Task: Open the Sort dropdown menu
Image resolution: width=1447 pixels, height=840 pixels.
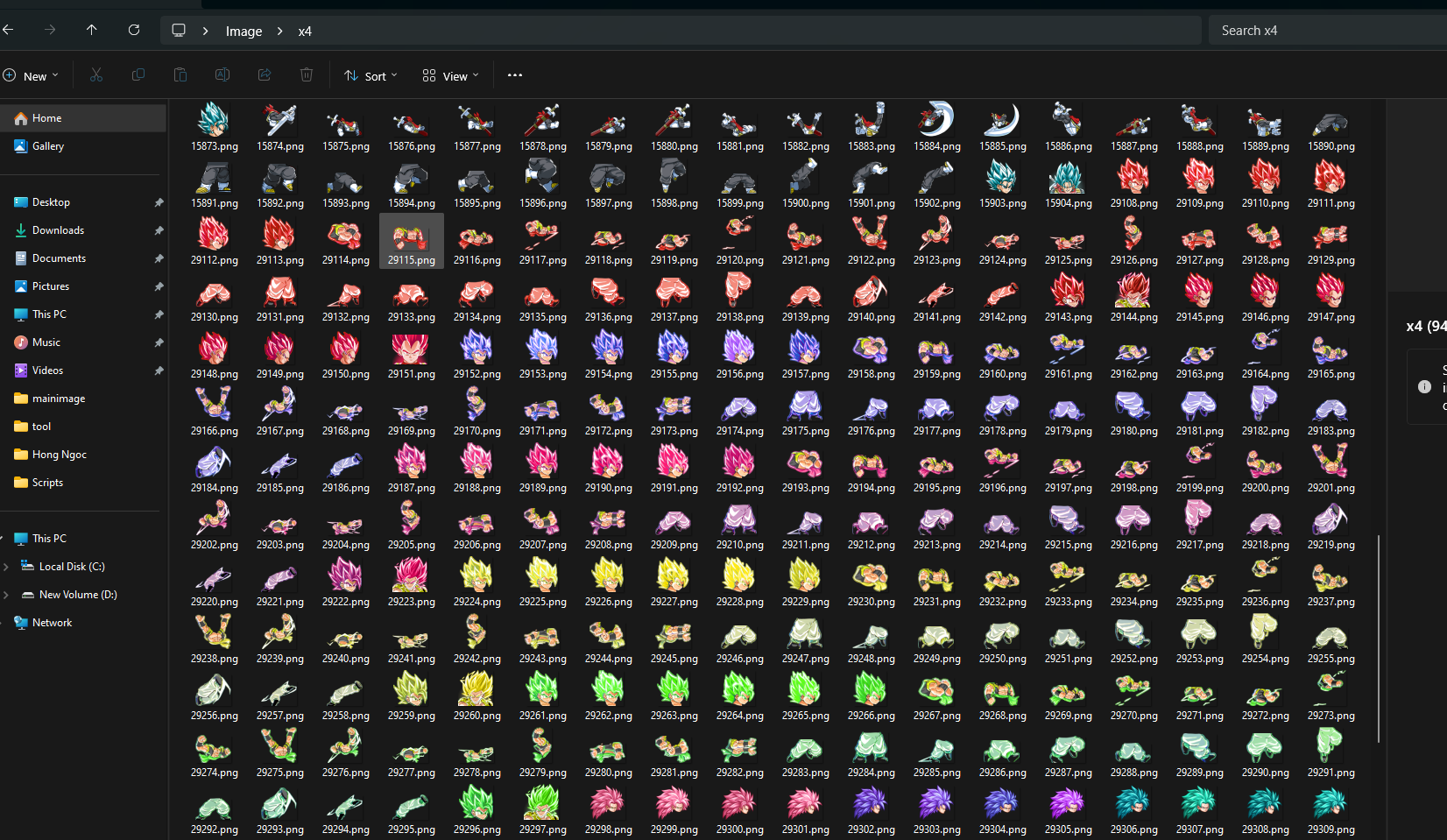Action: pos(371,76)
